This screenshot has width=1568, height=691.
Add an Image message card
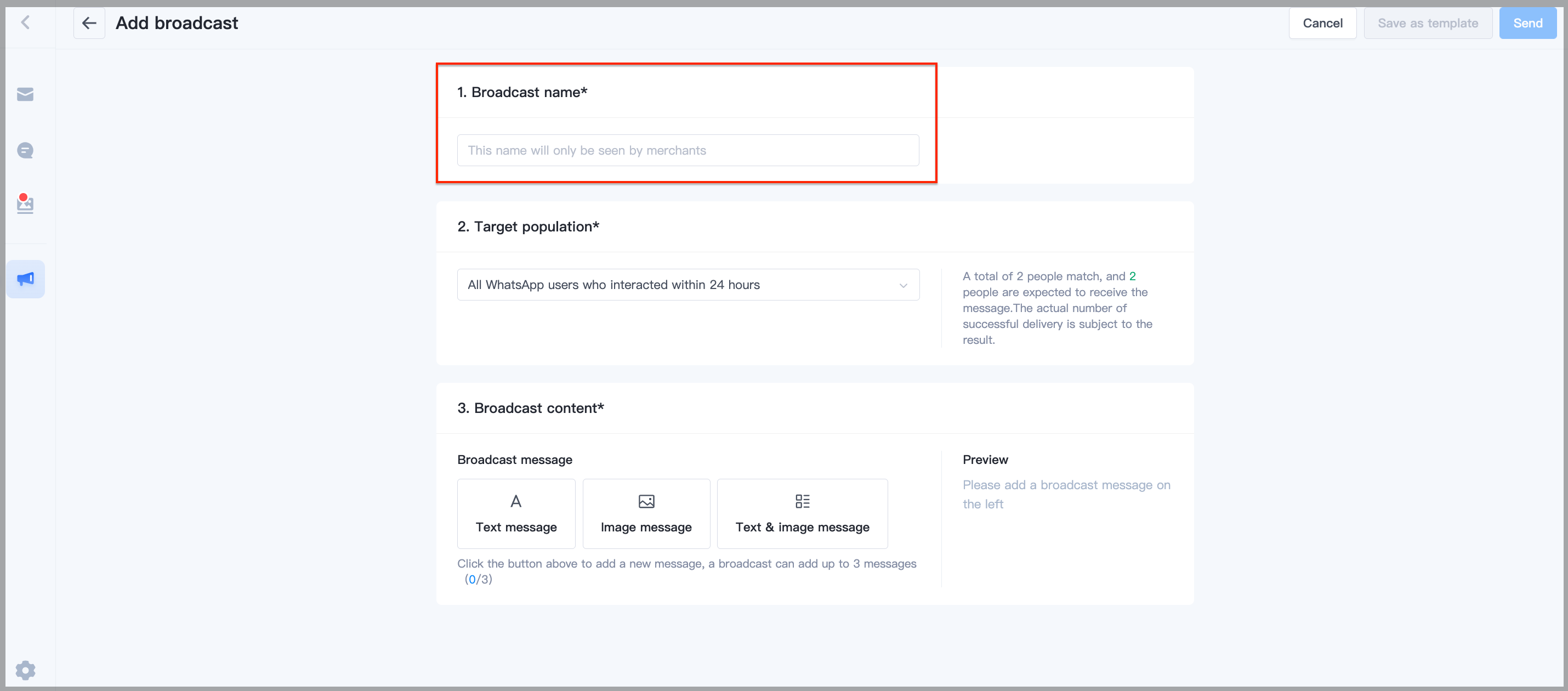click(x=646, y=513)
